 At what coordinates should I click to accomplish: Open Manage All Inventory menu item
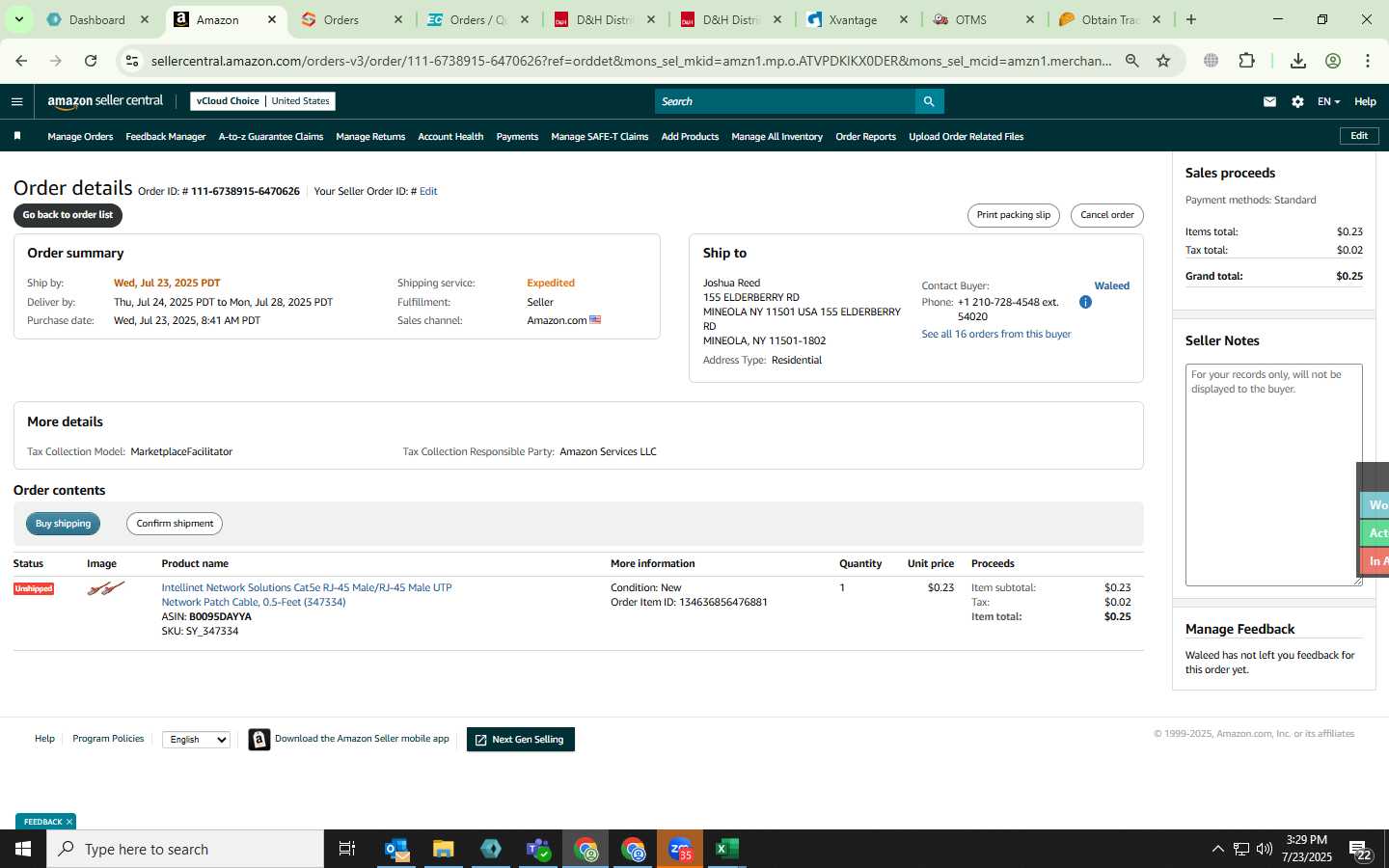point(776,137)
